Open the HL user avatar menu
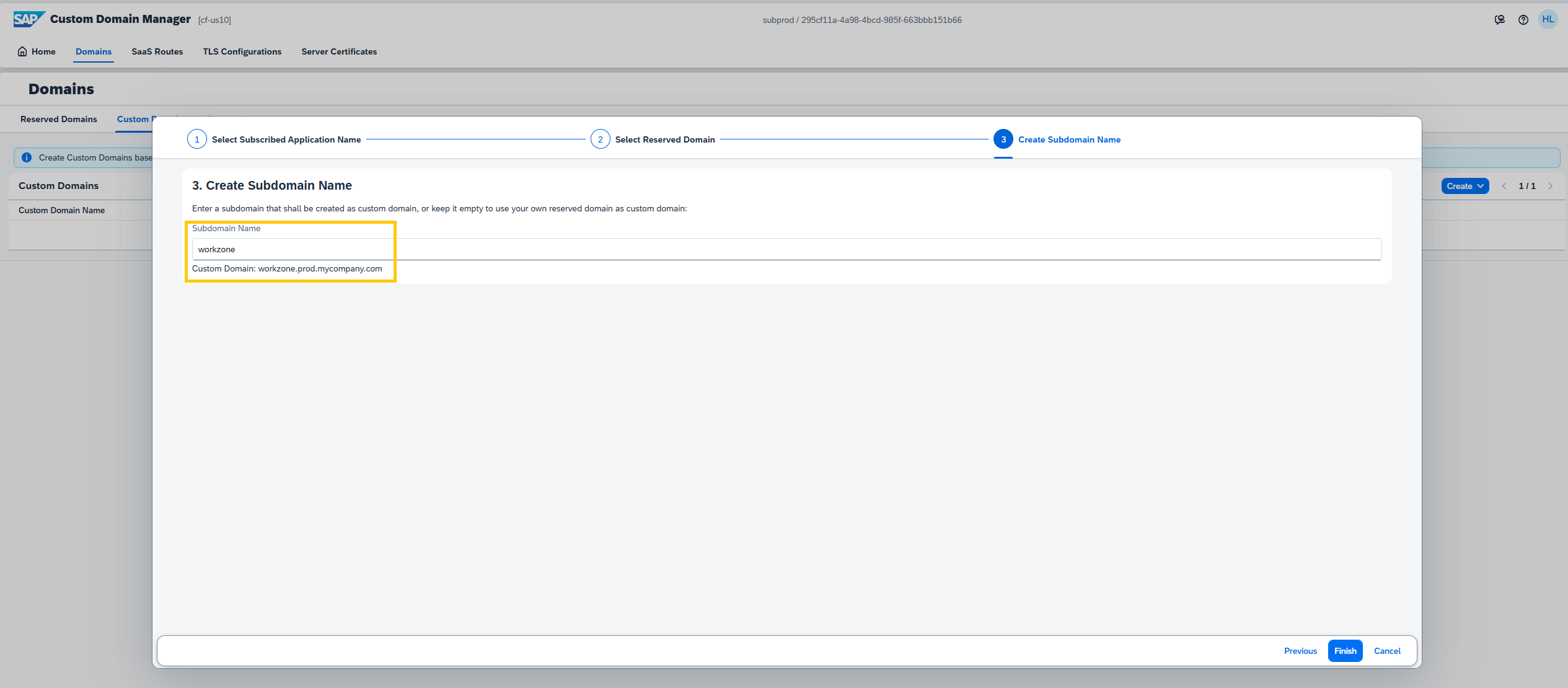Viewport: 1568px width, 688px height. pos(1548,19)
